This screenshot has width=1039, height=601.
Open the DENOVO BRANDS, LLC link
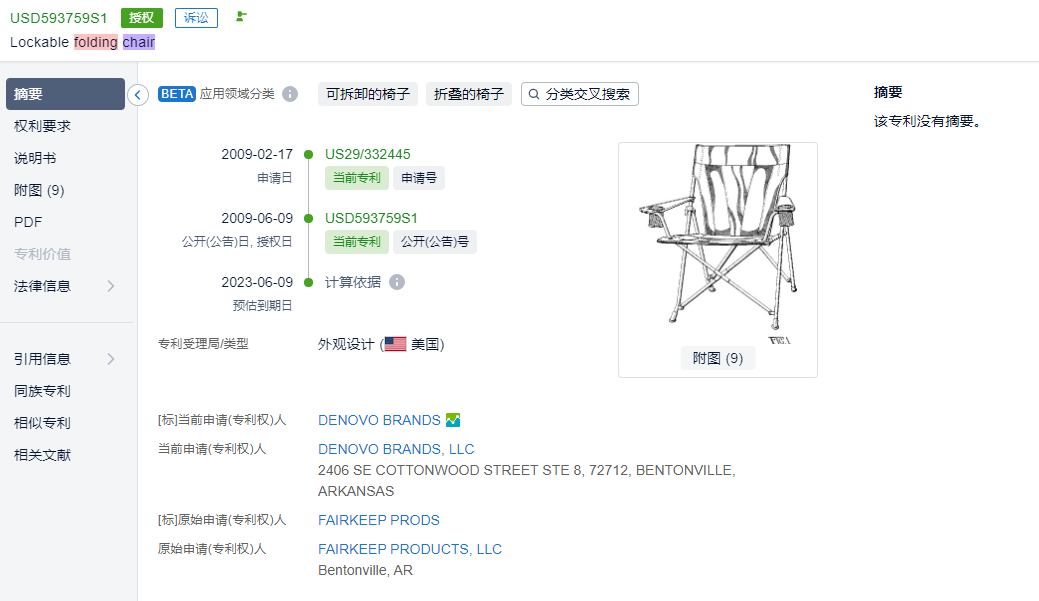pyautogui.click(x=396, y=449)
